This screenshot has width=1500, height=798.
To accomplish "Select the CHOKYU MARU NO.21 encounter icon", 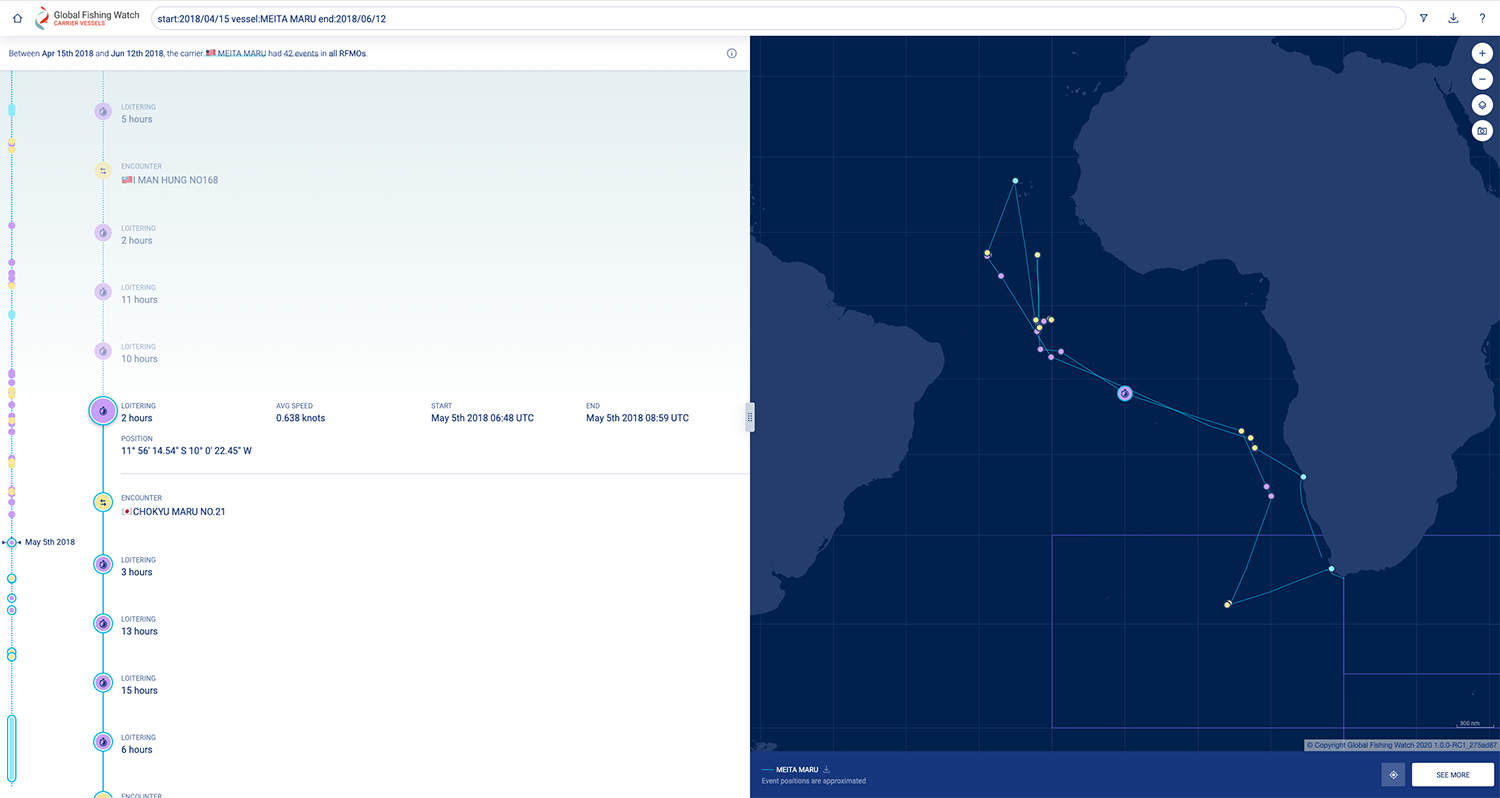I will click(103, 502).
